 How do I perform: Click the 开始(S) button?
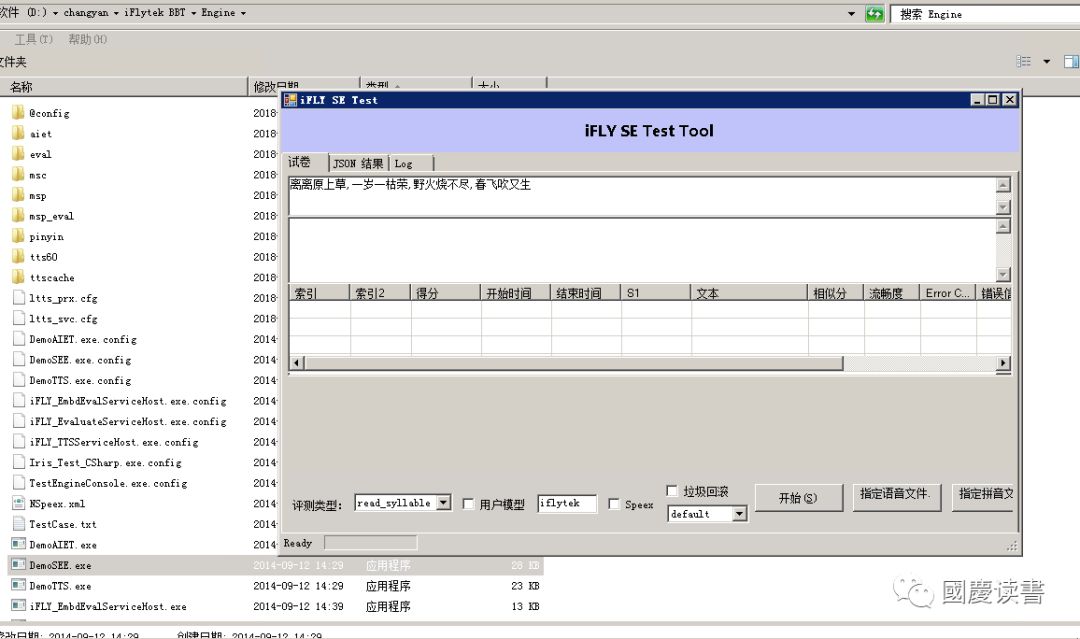click(798, 498)
